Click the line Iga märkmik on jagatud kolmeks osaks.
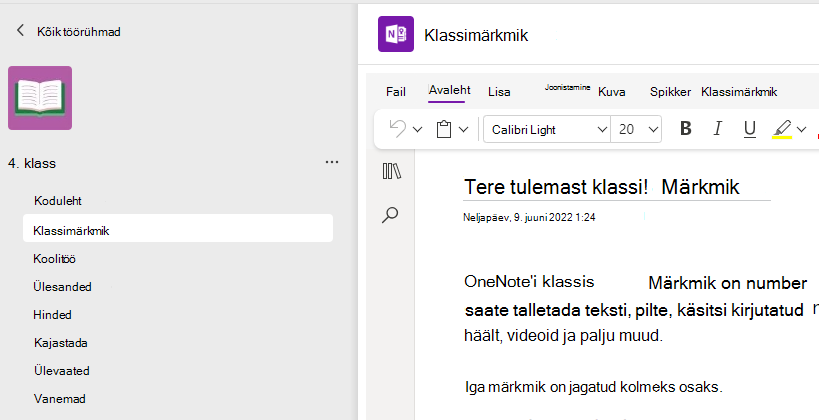 (x=593, y=387)
